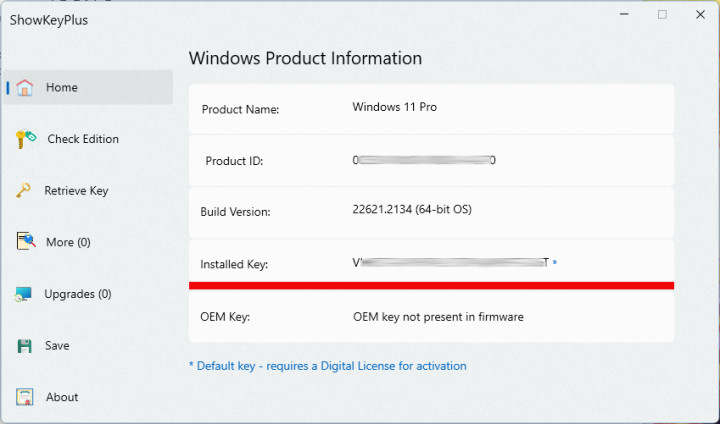Screen dimensions: 720x424
Task: Click the Save floppy disk icon
Action: click(26, 346)
